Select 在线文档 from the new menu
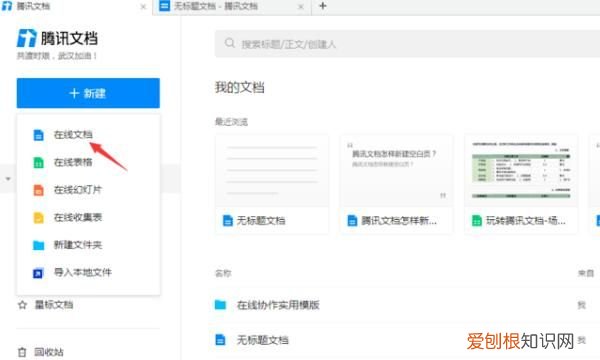 tap(73, 135)
